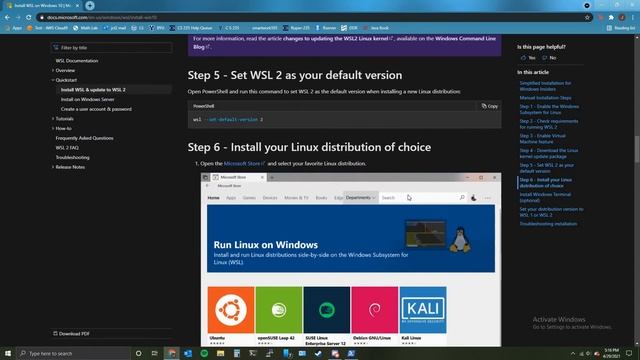Open Task View on the taskbar
640x360 pixels.
(154, 353)
